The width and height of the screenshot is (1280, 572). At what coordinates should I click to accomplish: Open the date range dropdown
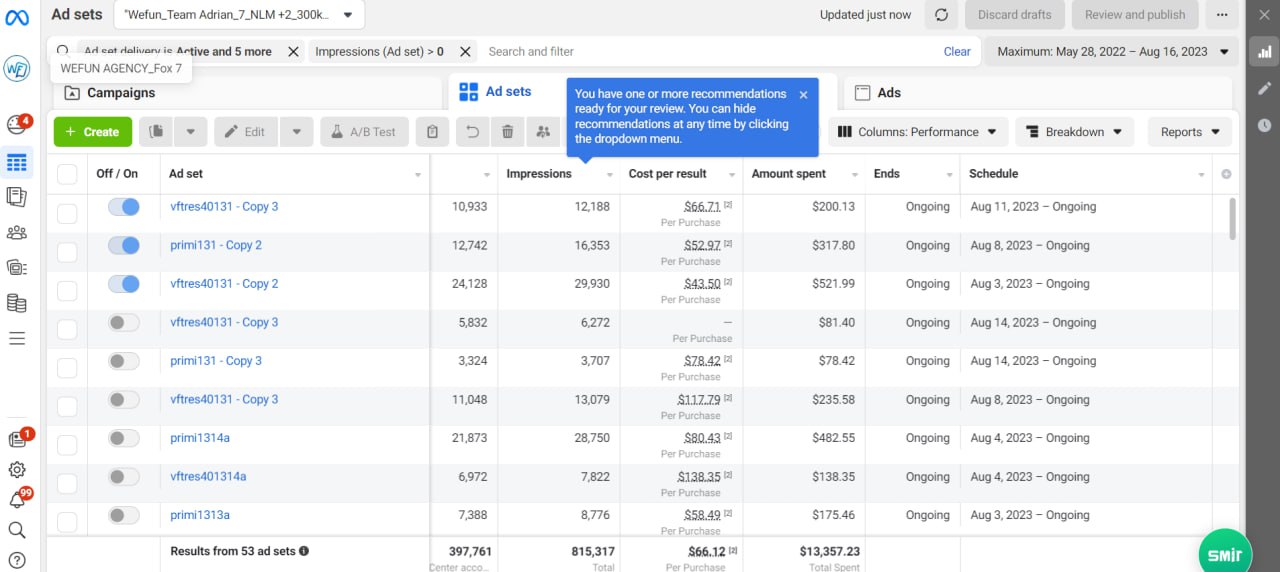(x=1112, y=52)
